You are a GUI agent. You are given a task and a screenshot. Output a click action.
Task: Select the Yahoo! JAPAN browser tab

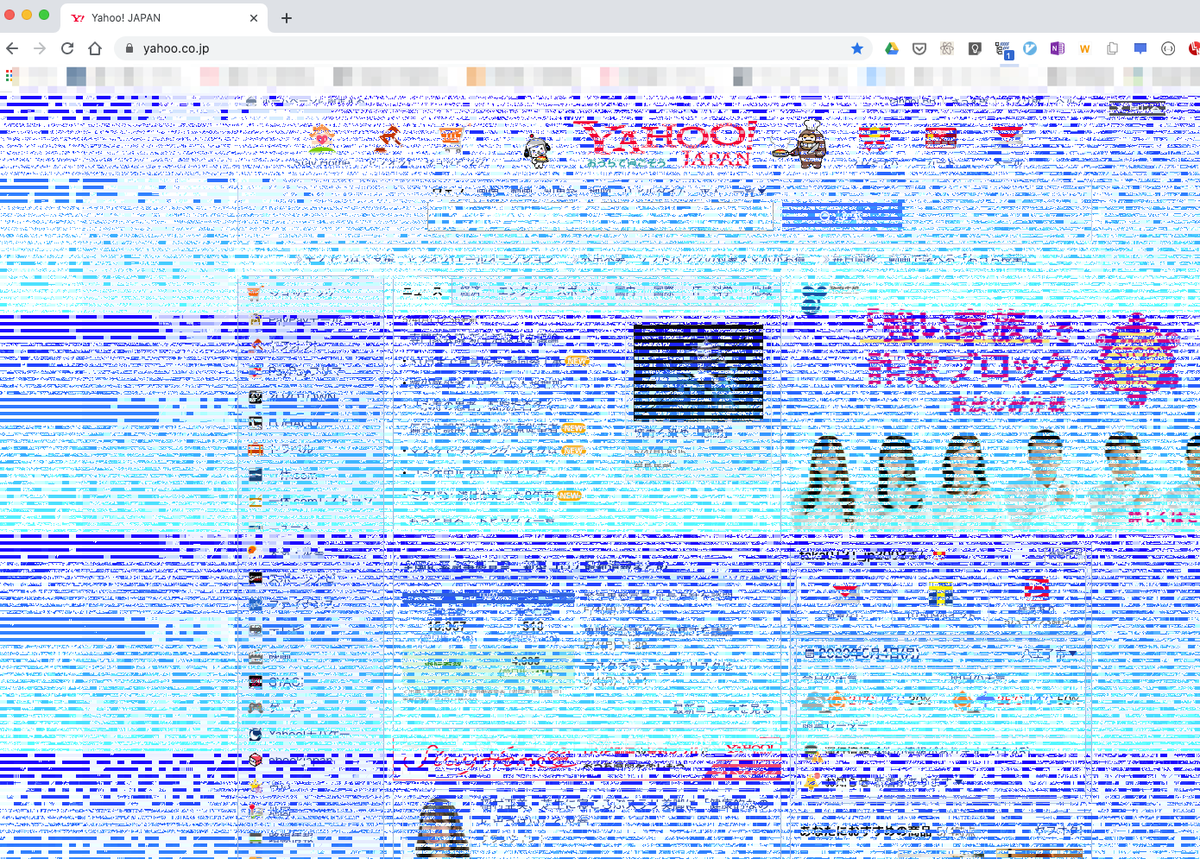coord(166,18)
